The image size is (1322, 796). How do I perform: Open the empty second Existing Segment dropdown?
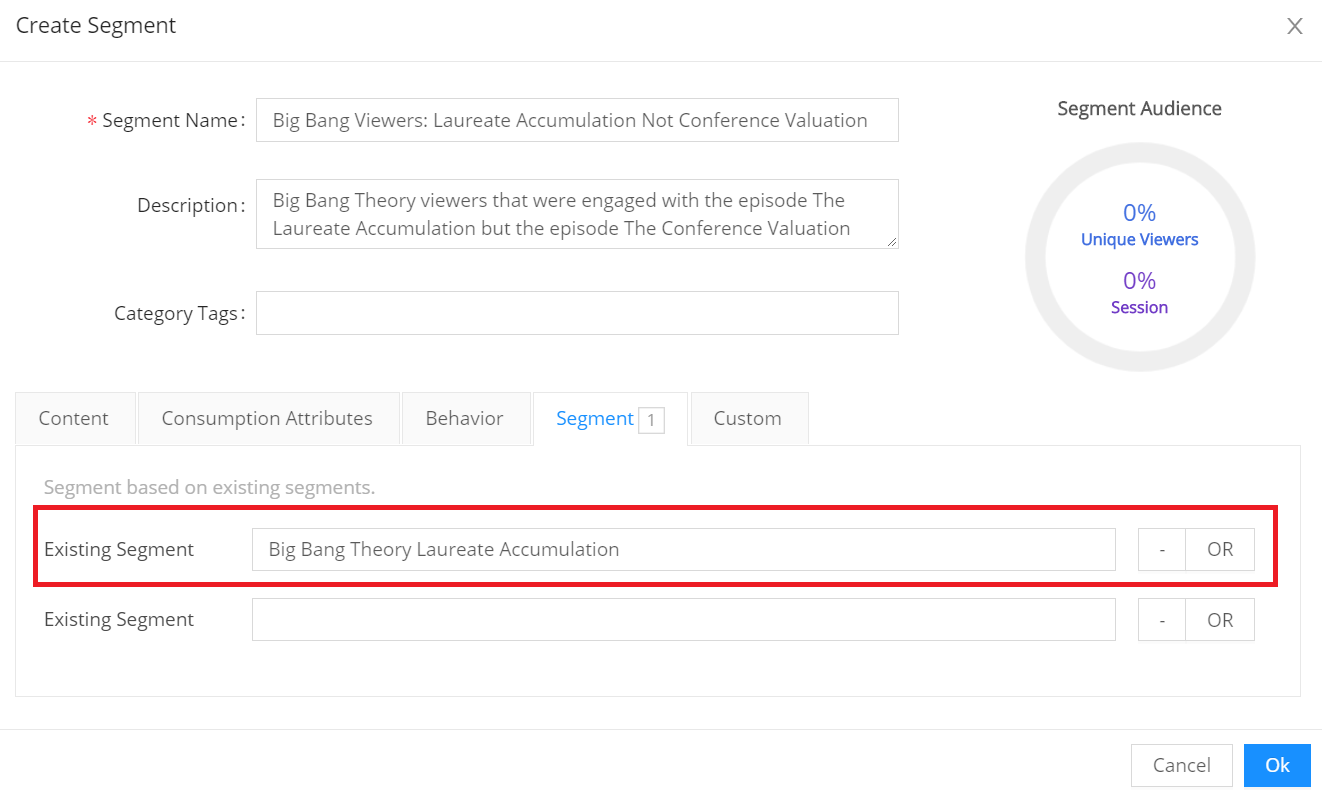pyautogui.click(x=683, y=620)
